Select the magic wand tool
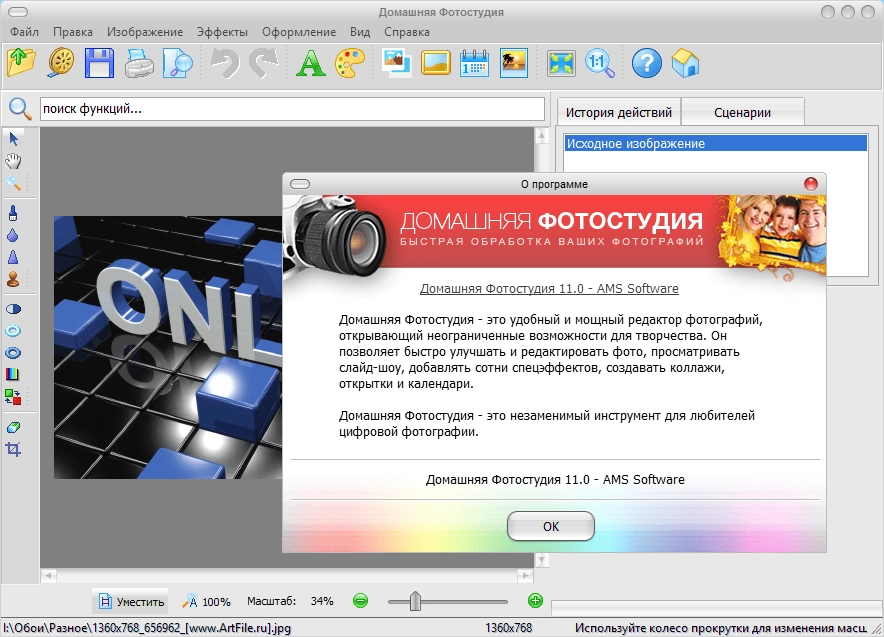 click(14, 183)
